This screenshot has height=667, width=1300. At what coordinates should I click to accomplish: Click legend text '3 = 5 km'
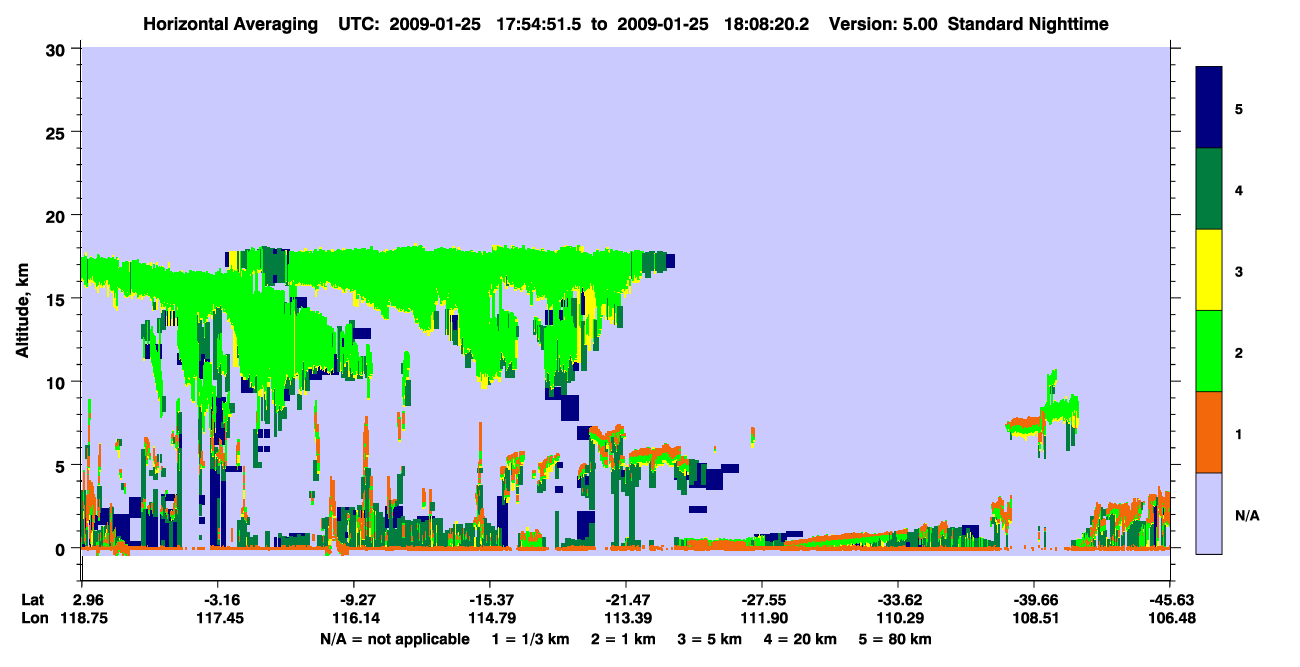[710, 639]
